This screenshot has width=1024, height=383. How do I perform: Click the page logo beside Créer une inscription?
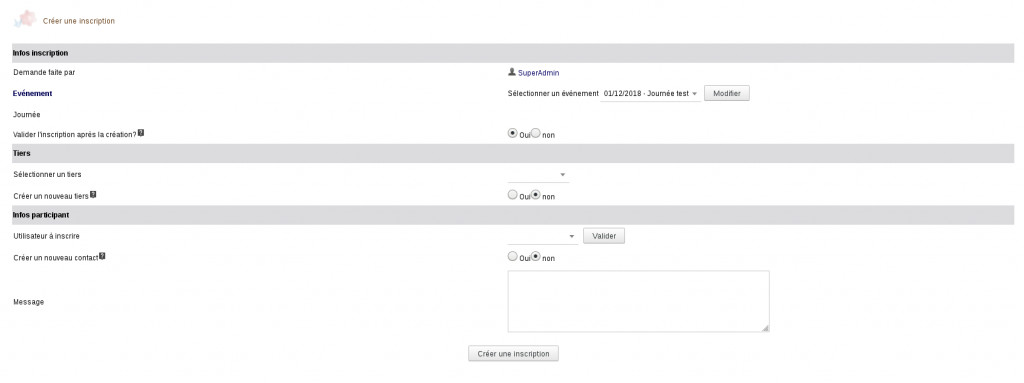pyautogui.click(x=25, y=20)
